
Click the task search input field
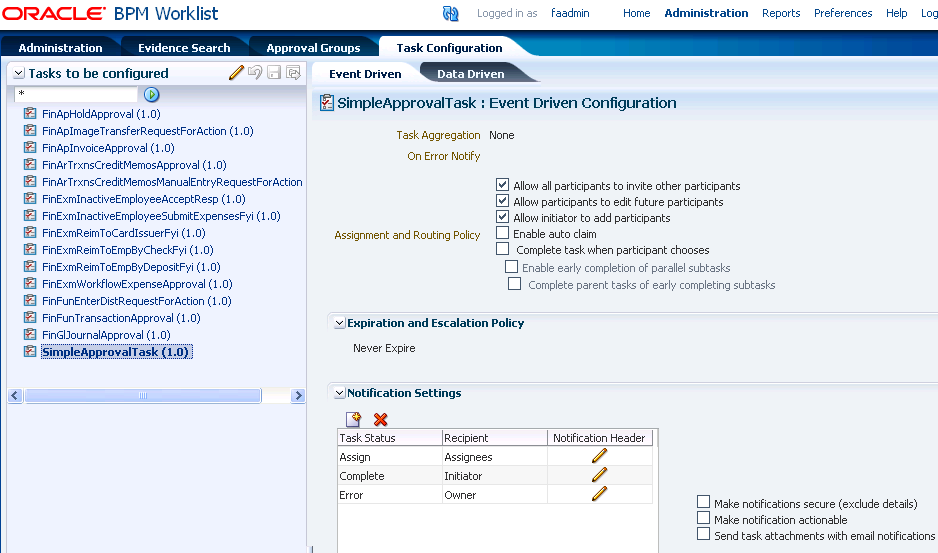click(77, 94)
